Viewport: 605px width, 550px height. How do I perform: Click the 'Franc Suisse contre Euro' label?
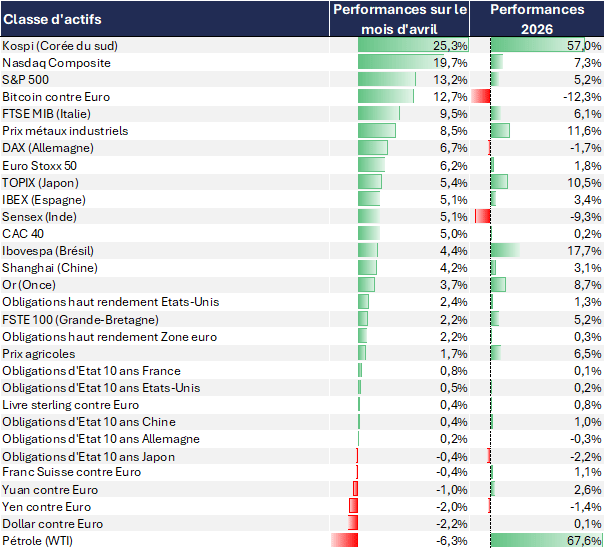72,472
